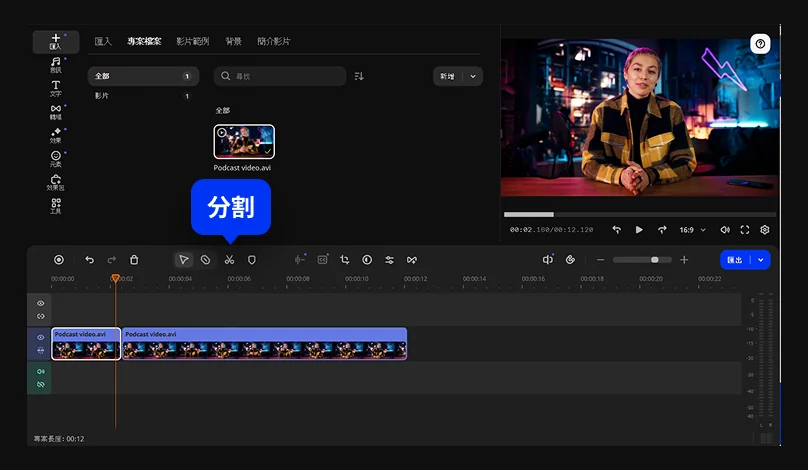
Task: Switch to the 影片範例 tab
Action: click(x=192, y=42)
